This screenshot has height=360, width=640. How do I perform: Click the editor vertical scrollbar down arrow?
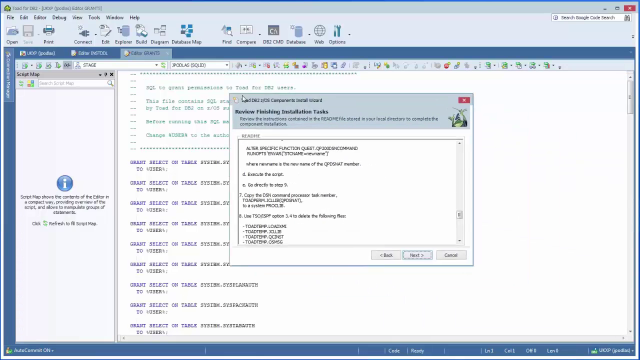(x=630, y=332)
